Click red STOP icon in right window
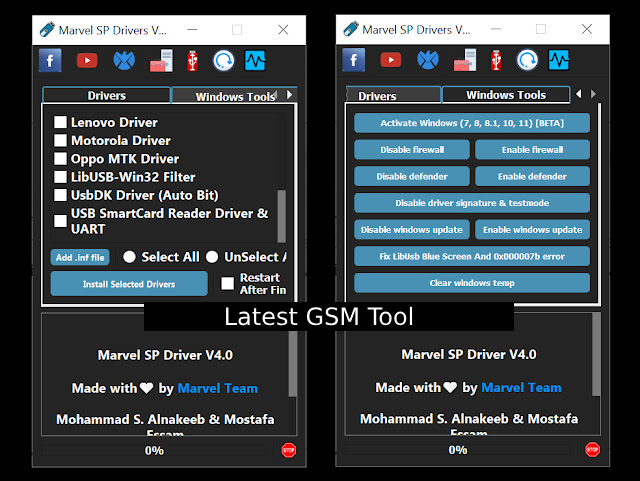640x481 pixels. pyautogui.click(x=593, y=450)
